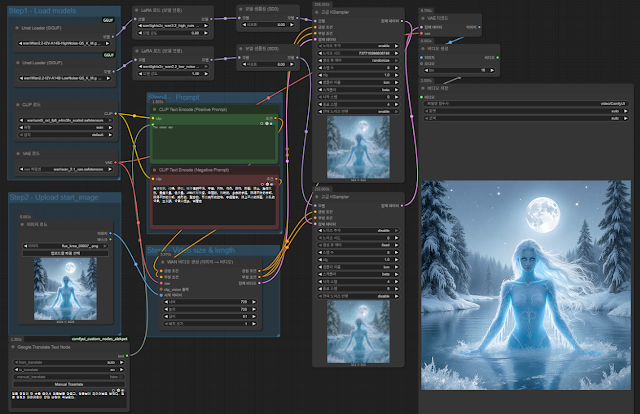Toggle 노이즈 추가 set to enable in the KSampler
The width and height of the screenshot is (640, 414).
pyautogui.click(x=358, y=46)
